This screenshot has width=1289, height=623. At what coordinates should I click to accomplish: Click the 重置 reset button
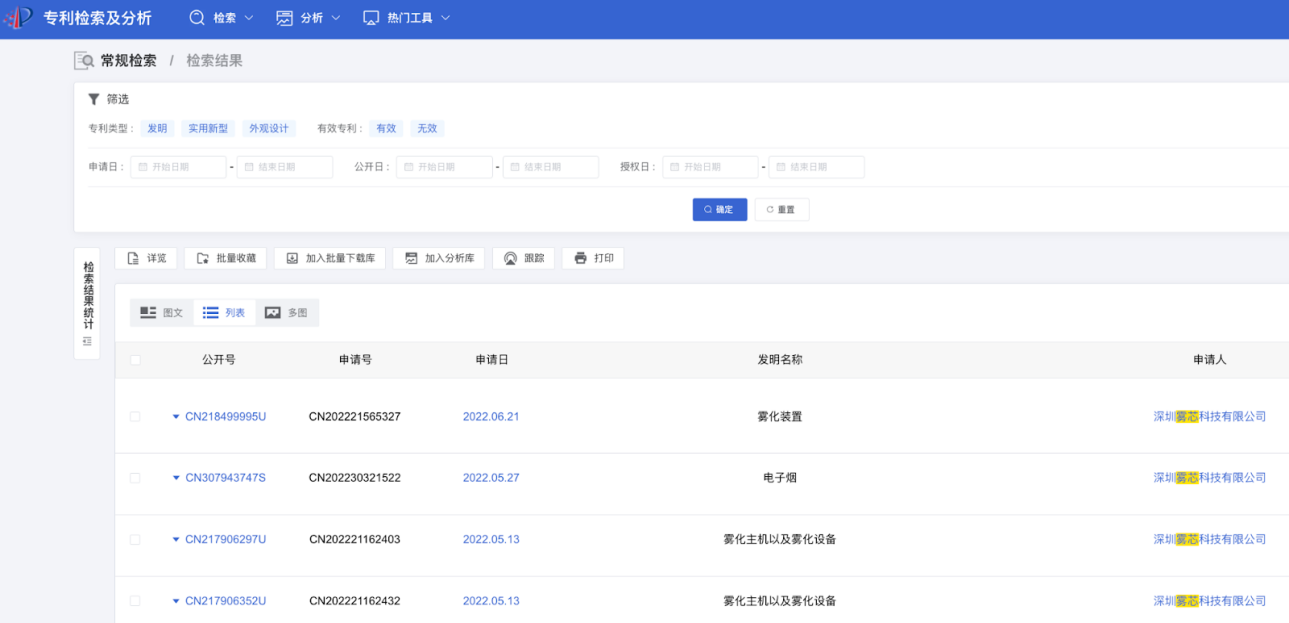click(x=782, y=210)
